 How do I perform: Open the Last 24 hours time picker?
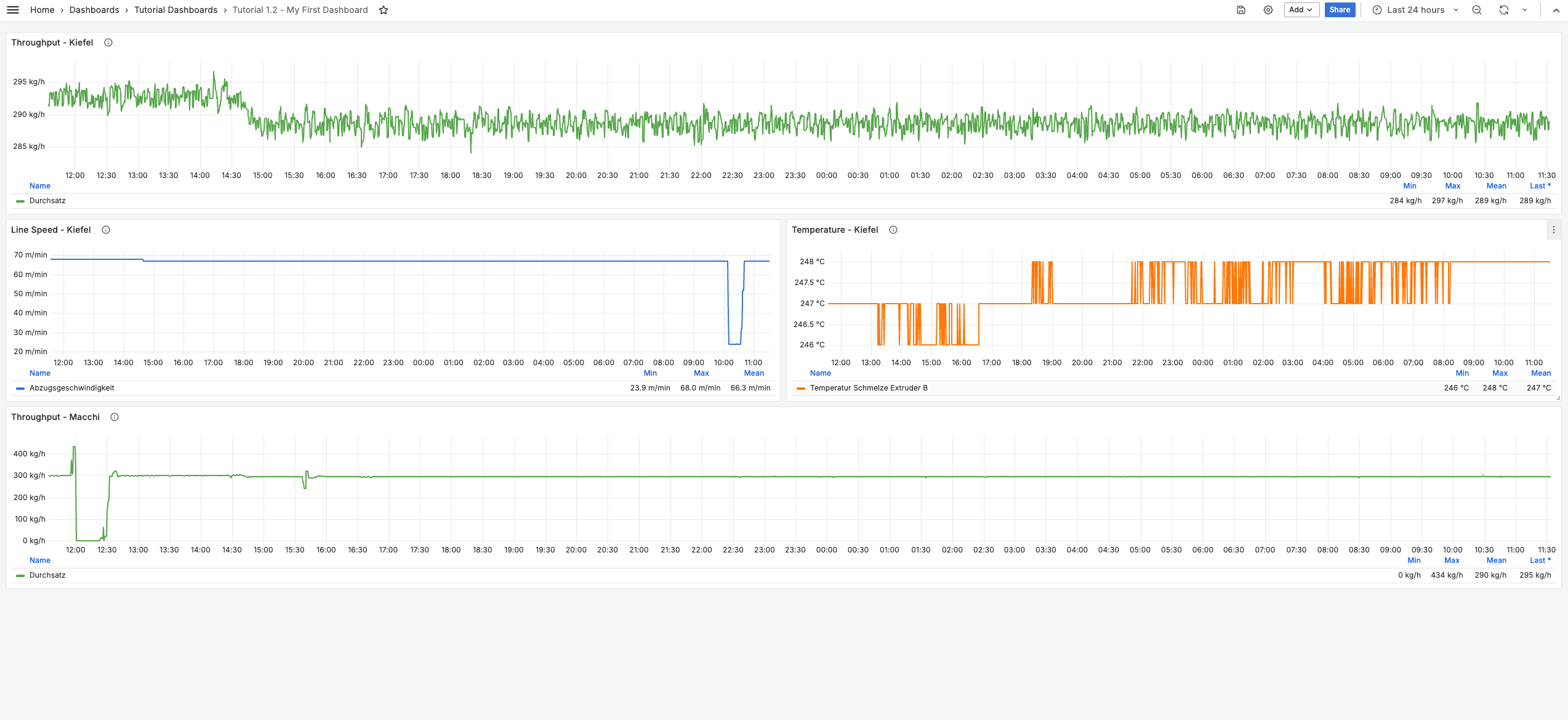click(1415, 10)
